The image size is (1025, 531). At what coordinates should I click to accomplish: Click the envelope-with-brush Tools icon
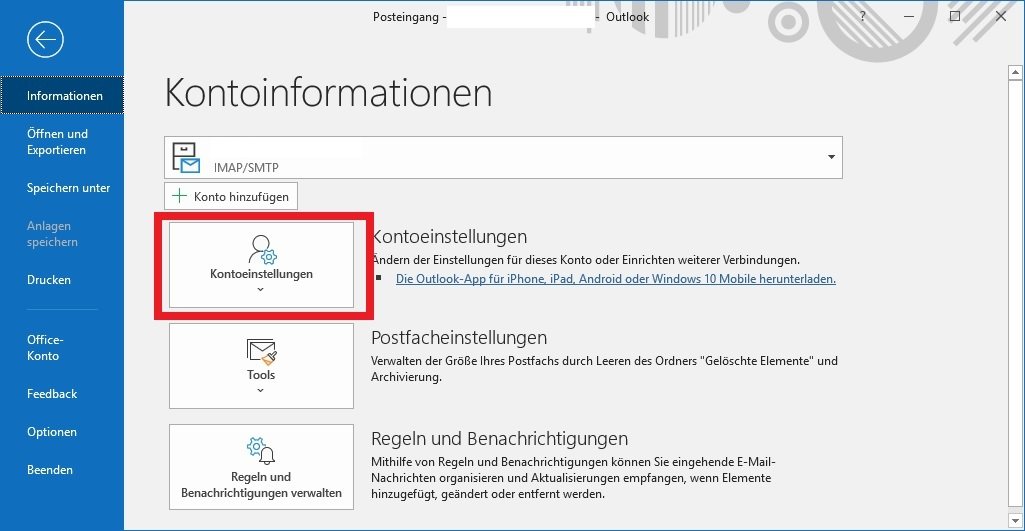[262, 352]
